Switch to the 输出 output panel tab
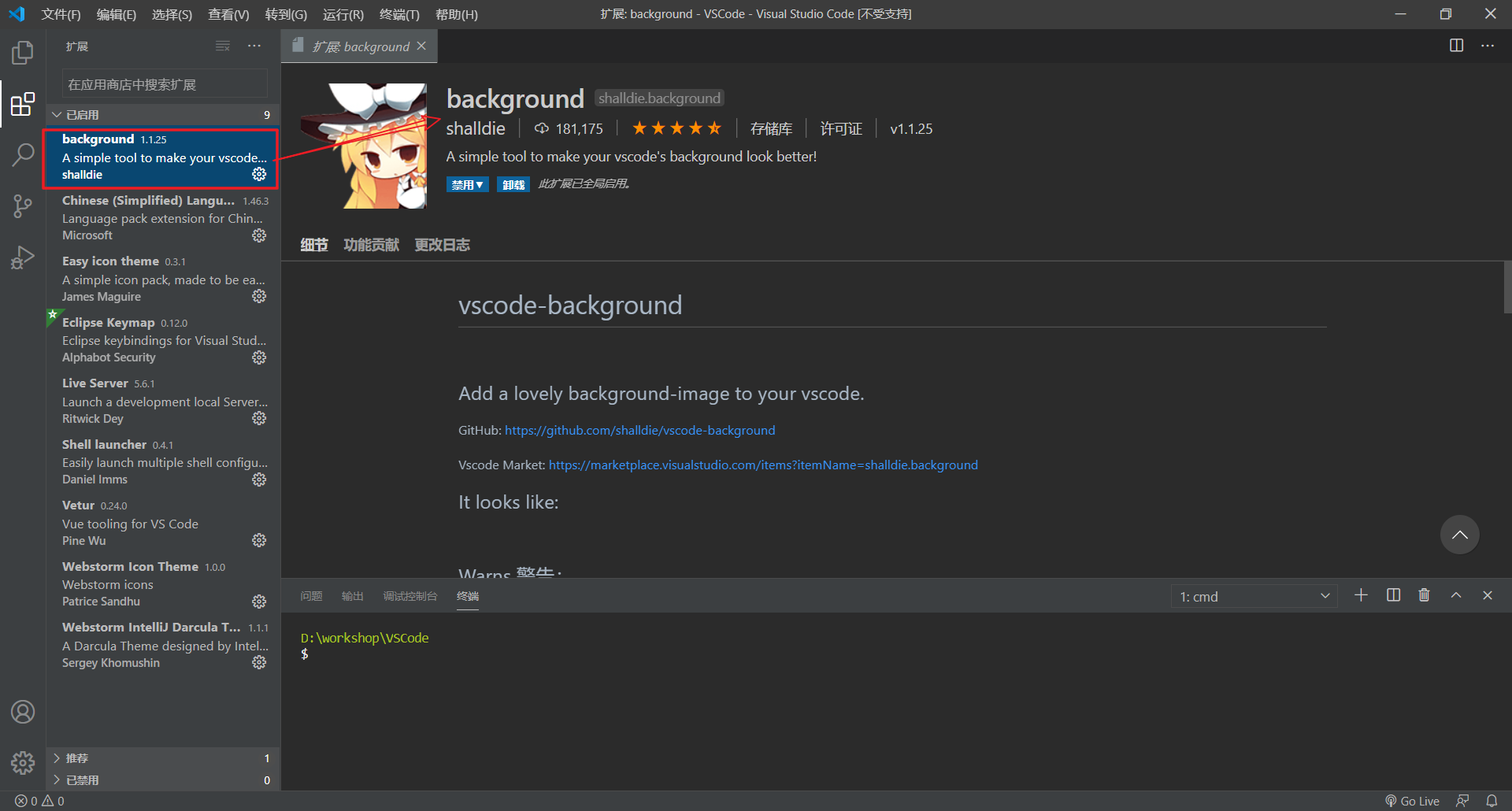This screenshot has height=811, width=1512. (x=353, y=596)
